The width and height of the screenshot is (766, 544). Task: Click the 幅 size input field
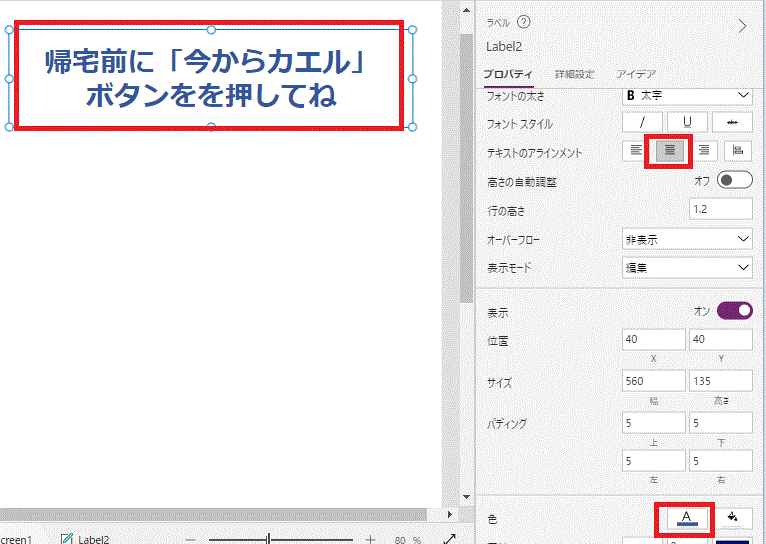[653, 381]
